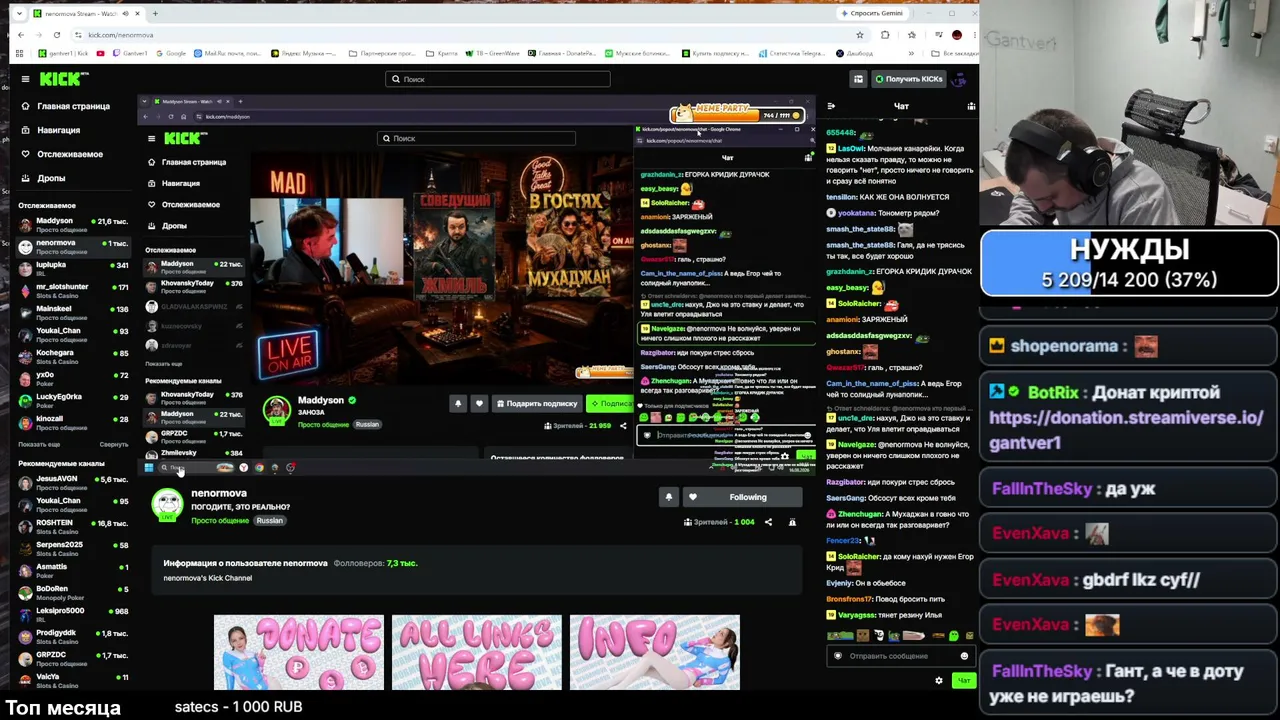The image size is (1280, 720).
Task: Open the gift box icon beside Получить KICKs
Action: (x=858, y=79)
